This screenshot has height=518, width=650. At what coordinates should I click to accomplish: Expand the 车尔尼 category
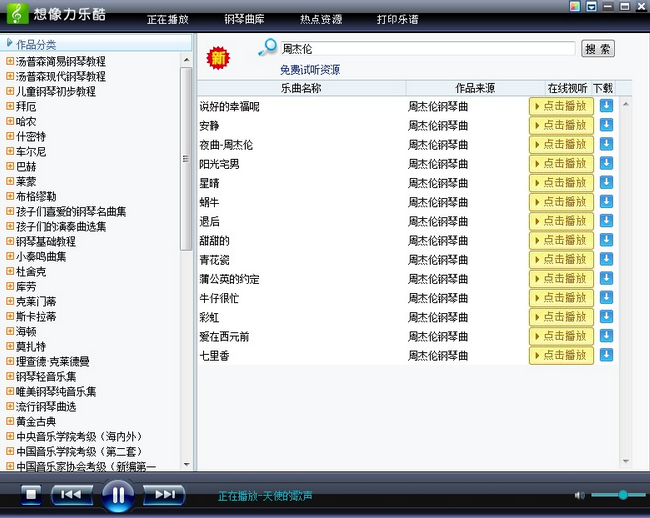[10, 151]
